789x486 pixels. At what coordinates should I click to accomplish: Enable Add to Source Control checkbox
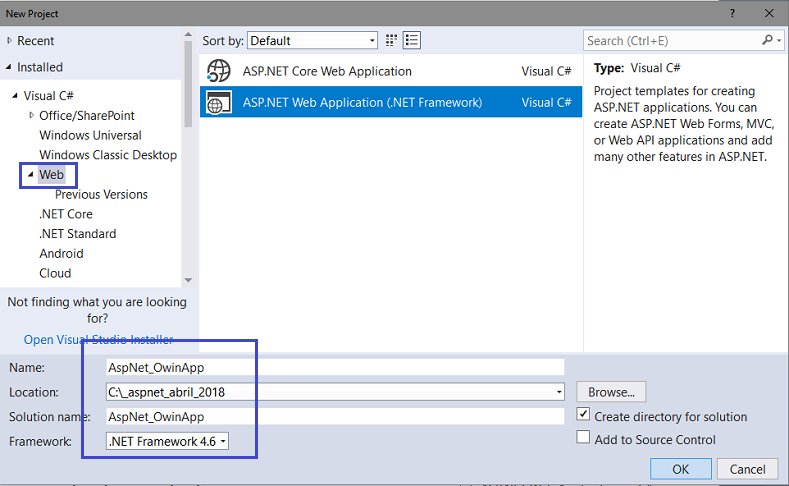point(583,437)
